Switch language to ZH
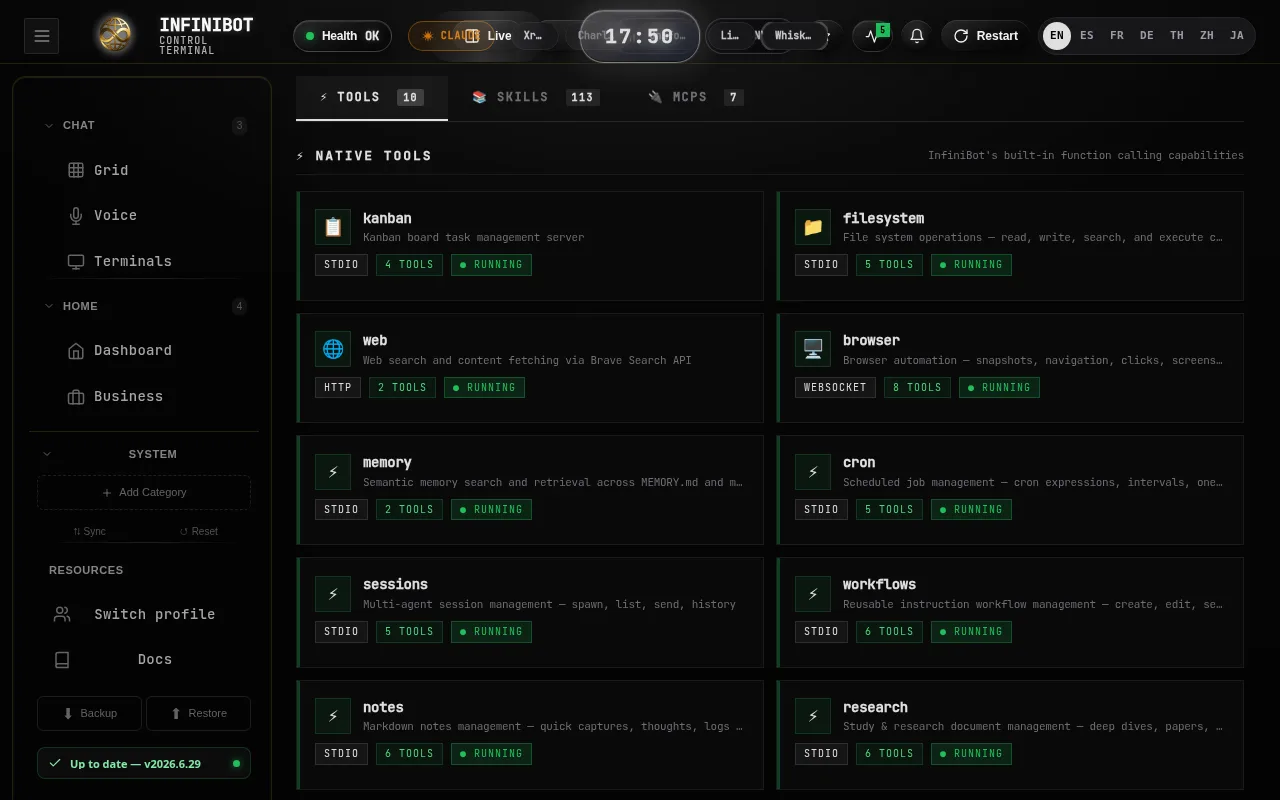Screen dimensions: 1280x800 (x=1207, y=36)
